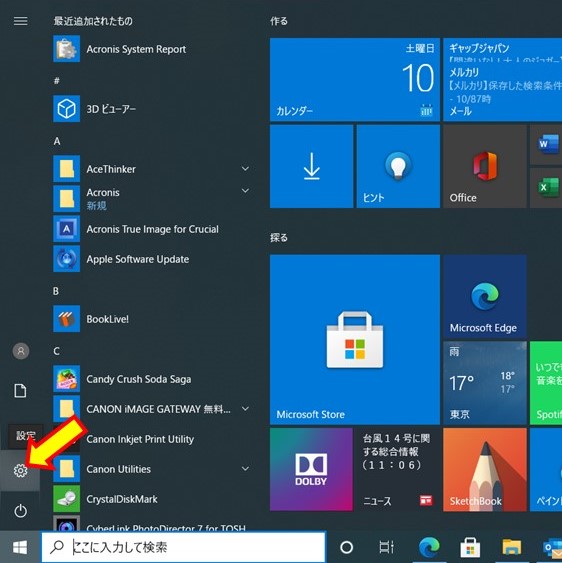The image size is (562, 563).
Task: Open the カレンダー tile
Action: click(x=355, y=80)
